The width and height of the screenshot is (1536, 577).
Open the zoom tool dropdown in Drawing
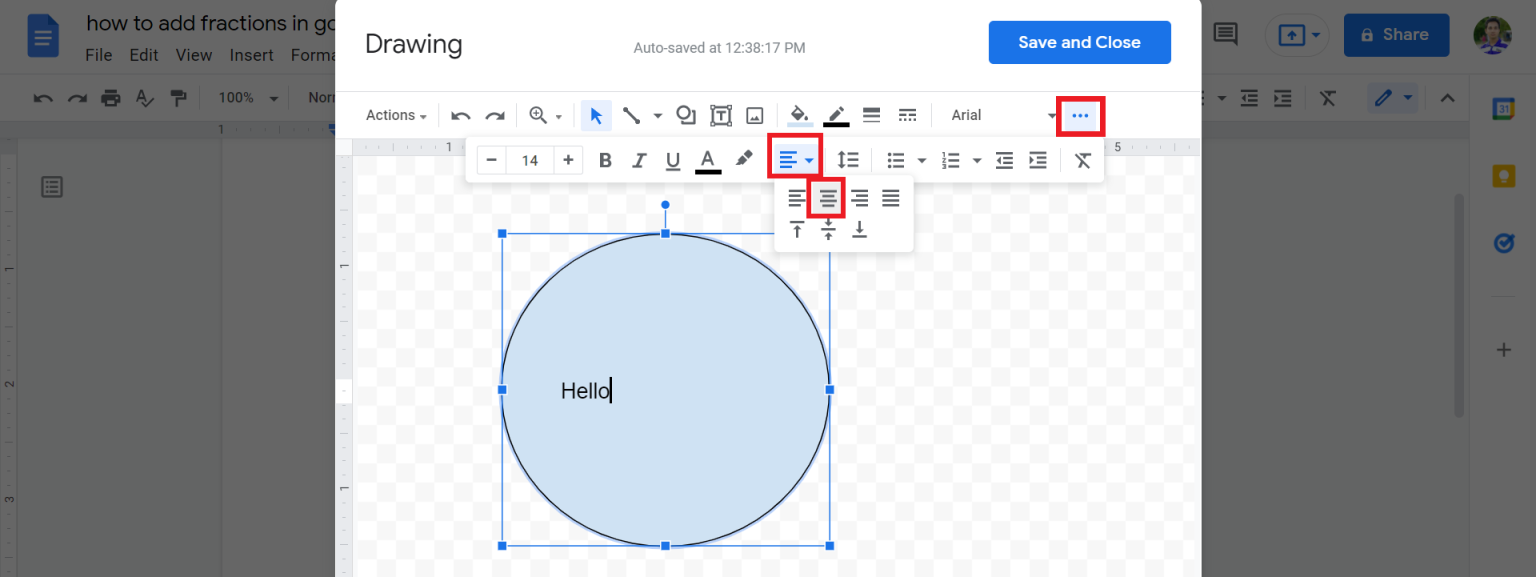click(545, 115)
